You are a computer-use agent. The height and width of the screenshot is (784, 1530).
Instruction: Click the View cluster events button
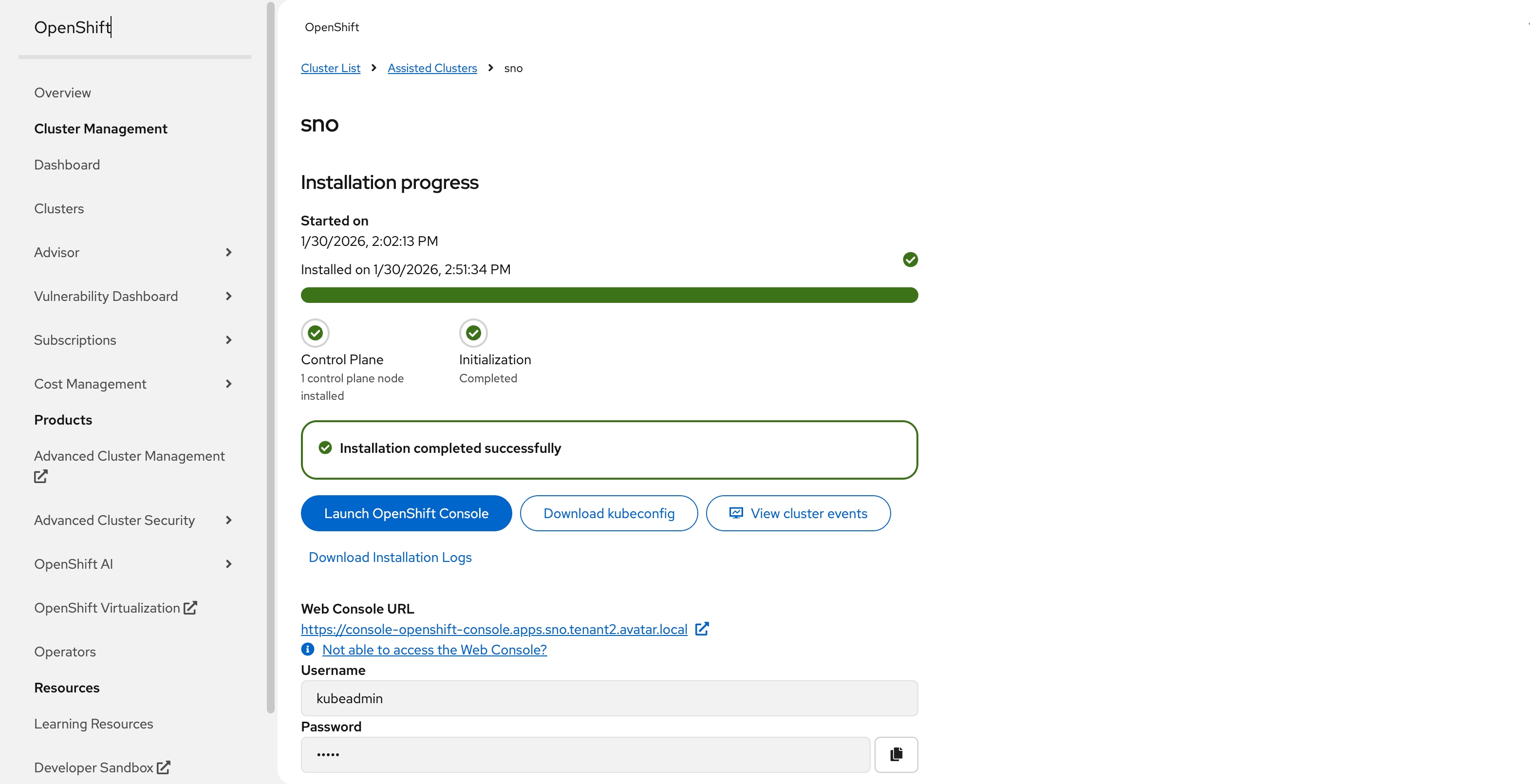[798, 513]
